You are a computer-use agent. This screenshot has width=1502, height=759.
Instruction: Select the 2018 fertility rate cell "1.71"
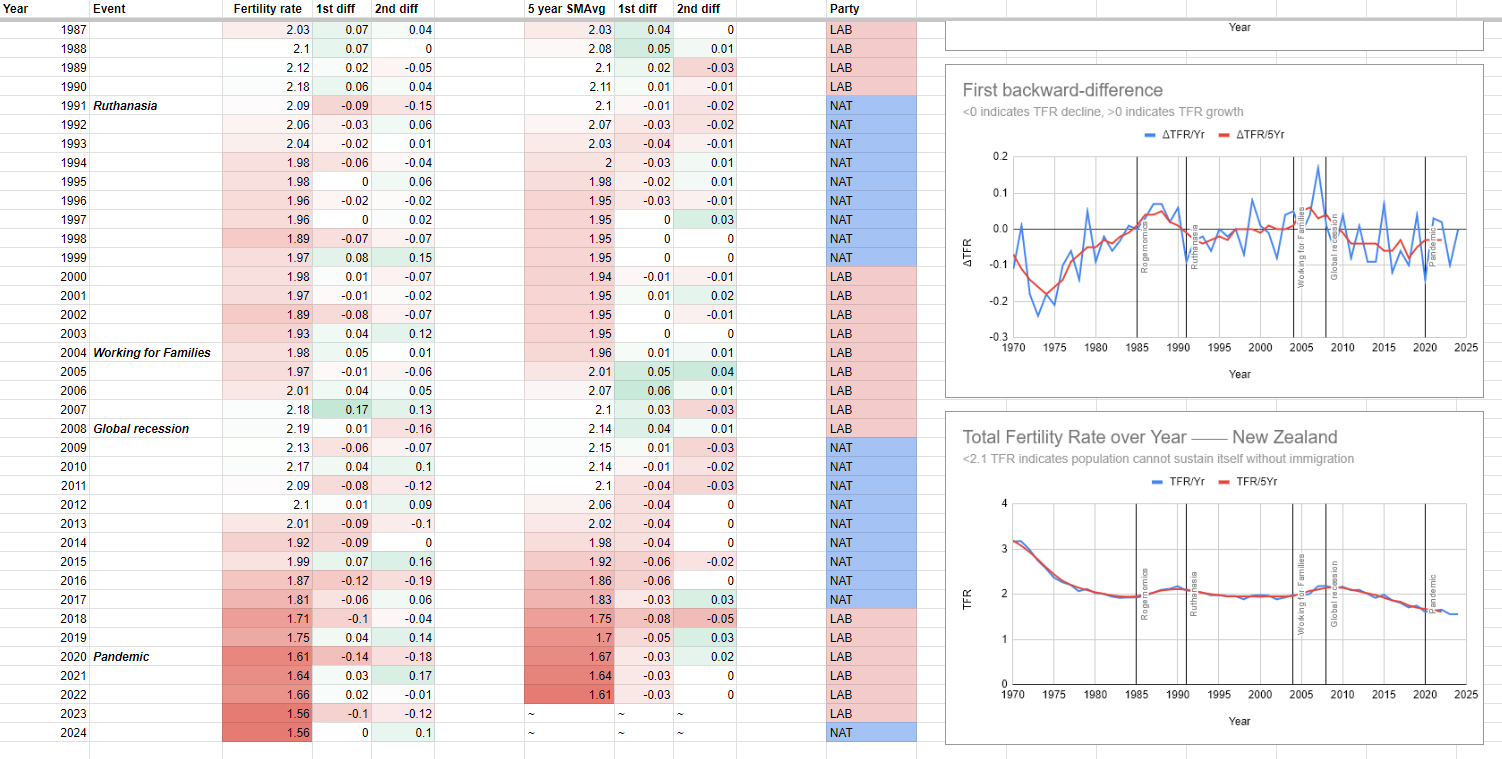[266, 618]
